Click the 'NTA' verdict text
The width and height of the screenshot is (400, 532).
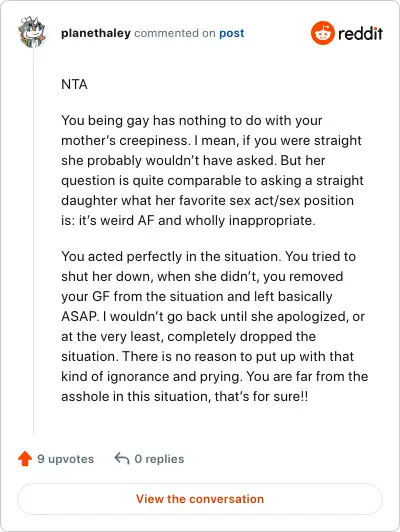tap(74, 84)
